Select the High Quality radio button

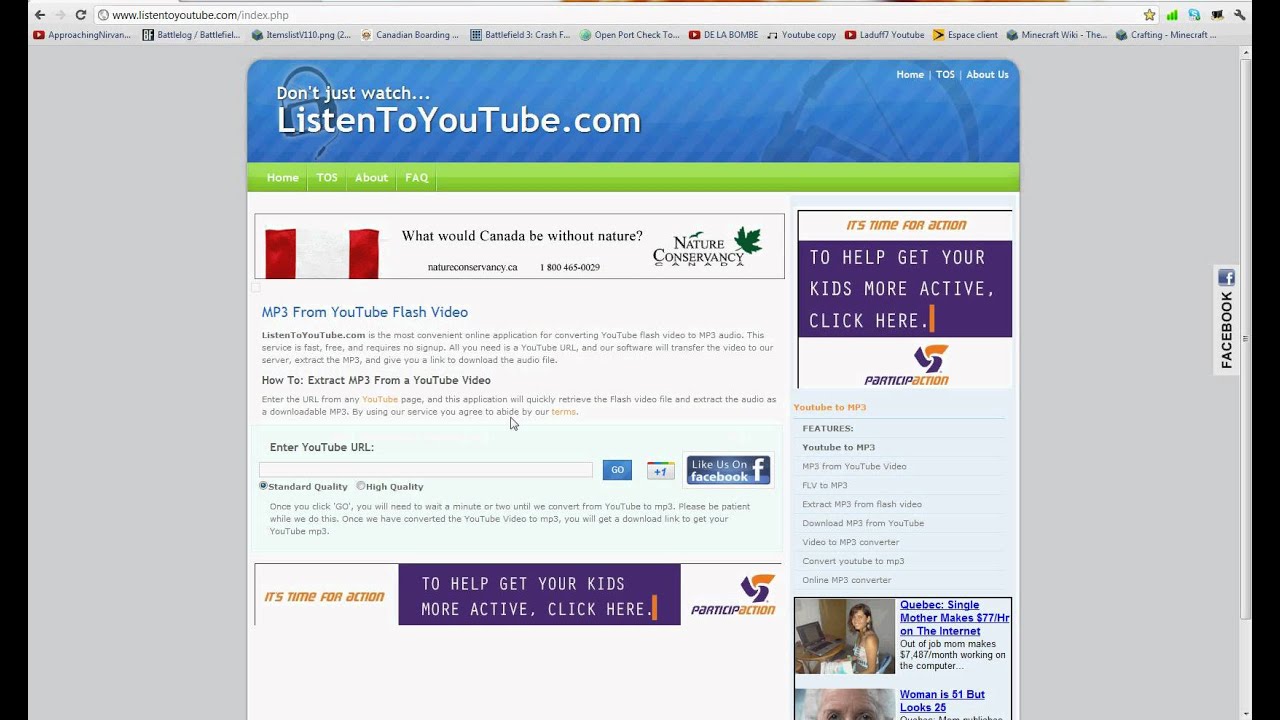point(361,486)
